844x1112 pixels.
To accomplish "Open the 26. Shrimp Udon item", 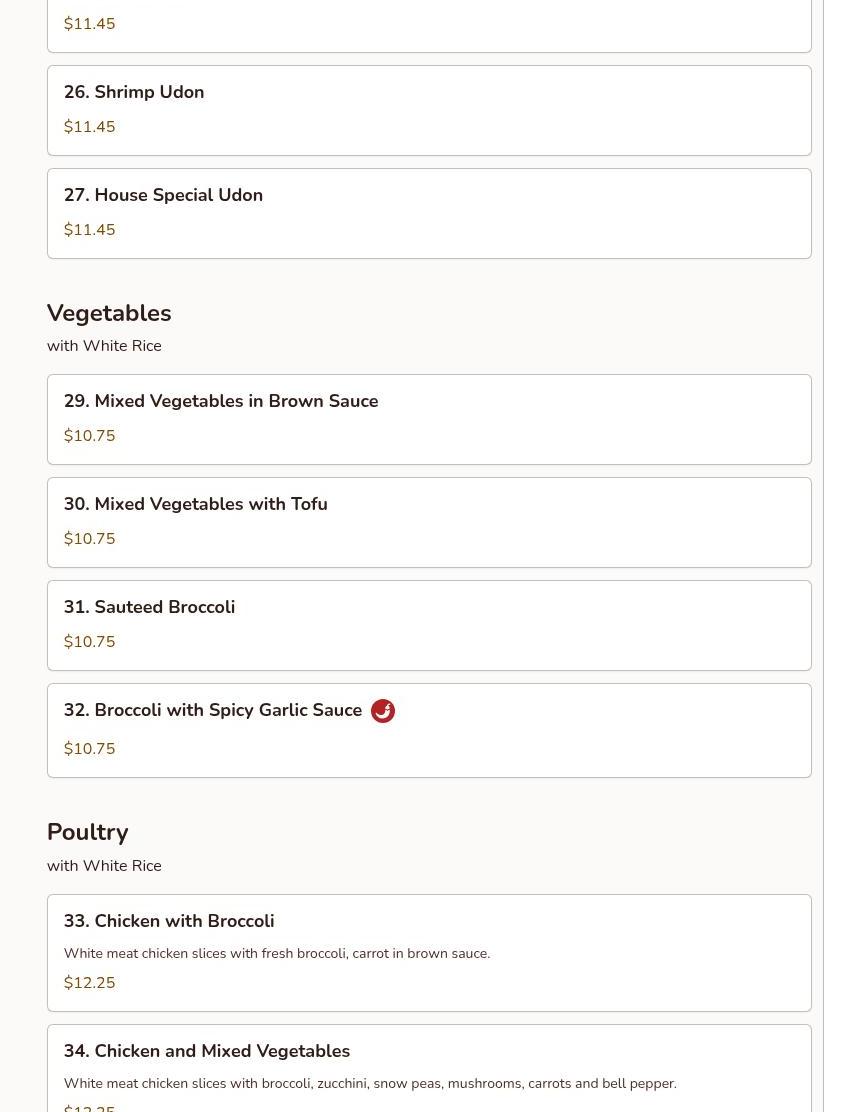I will click(429, 111).
